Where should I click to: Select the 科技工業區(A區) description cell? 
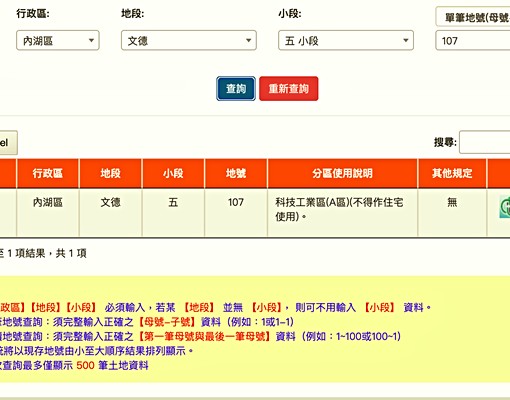pos(342,213)
